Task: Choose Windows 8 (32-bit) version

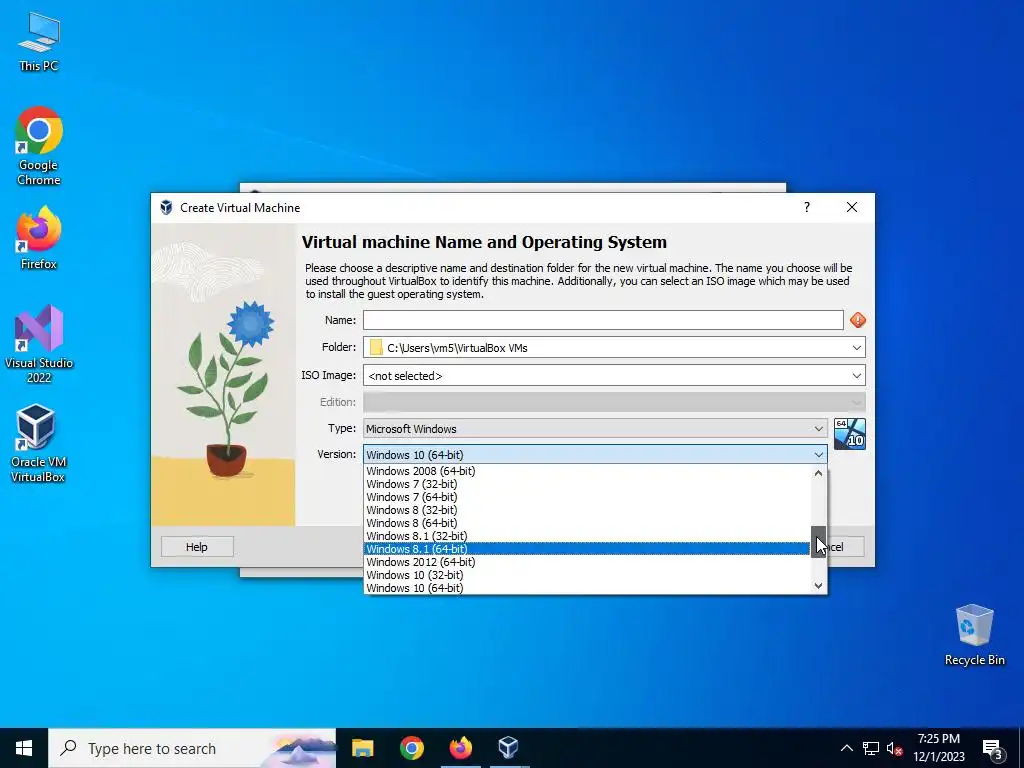Action: (x=586, y=510)
